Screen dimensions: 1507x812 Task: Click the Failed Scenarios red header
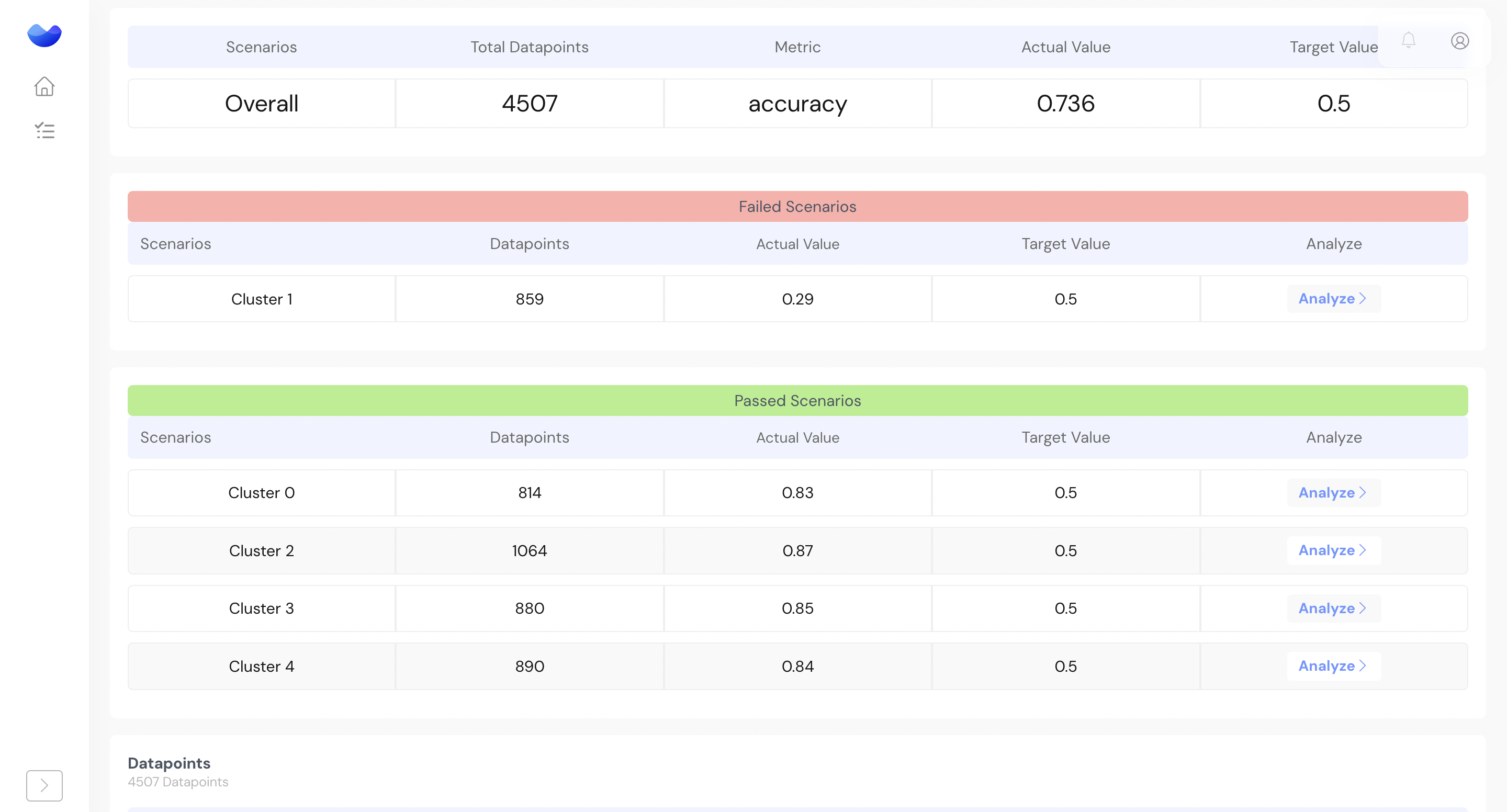797,207
